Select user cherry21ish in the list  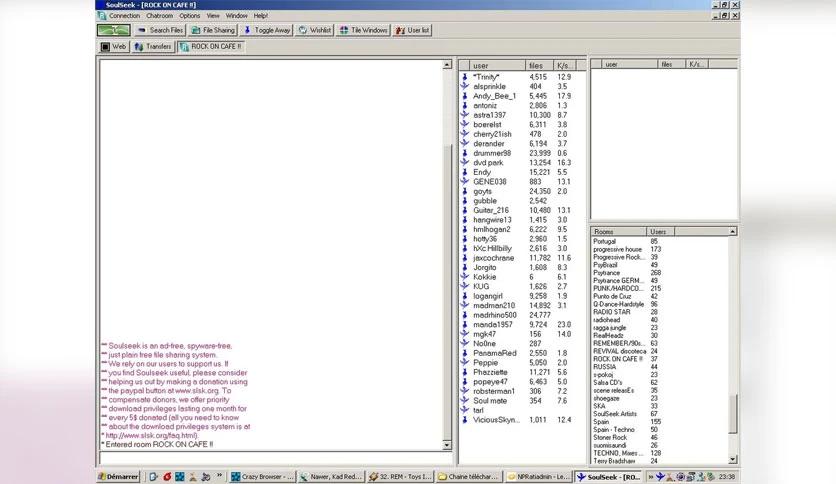(x=492, y=134)
